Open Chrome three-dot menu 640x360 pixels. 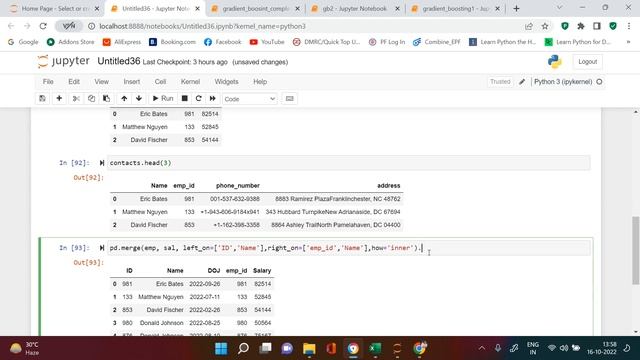(x=629, y=26)
